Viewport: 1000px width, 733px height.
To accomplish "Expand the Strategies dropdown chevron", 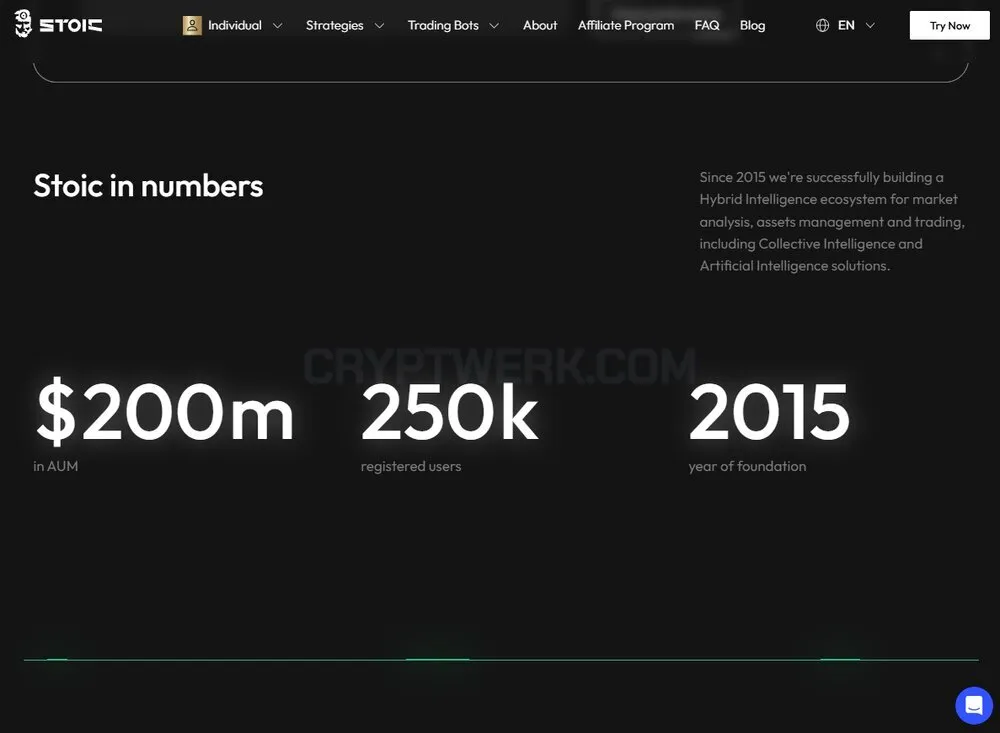I will click(x=379, y=26).
